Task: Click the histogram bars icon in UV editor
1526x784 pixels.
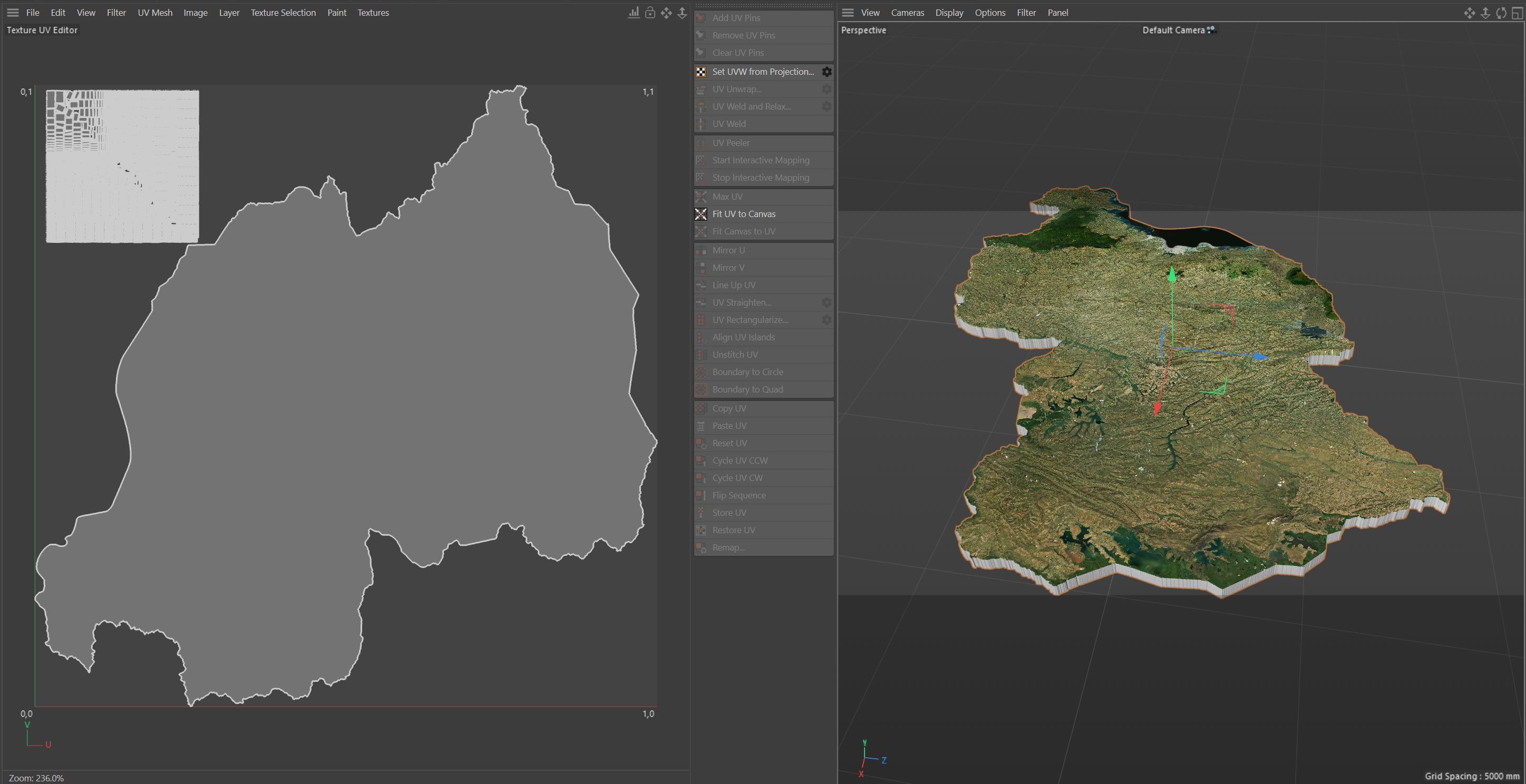Action: (633, 13)
